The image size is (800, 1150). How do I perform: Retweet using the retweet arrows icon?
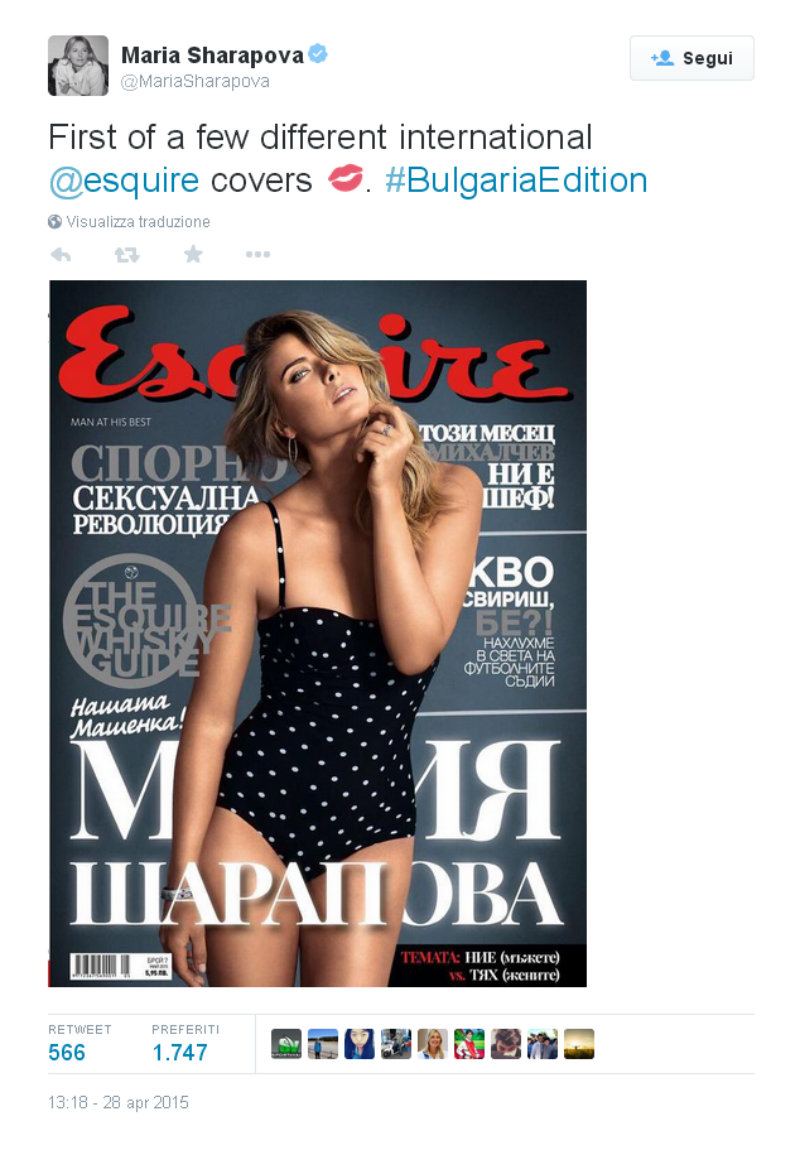pyautogui.click(x=127, y=254)
